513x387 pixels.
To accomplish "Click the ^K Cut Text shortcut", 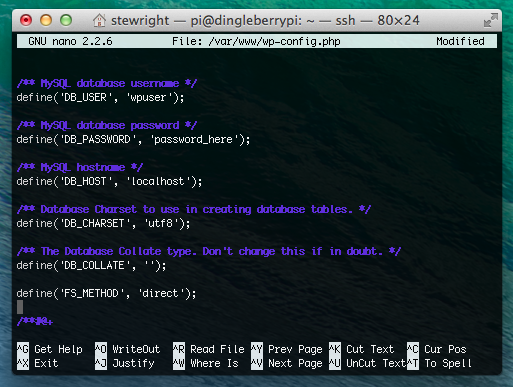I will (362, 349).
